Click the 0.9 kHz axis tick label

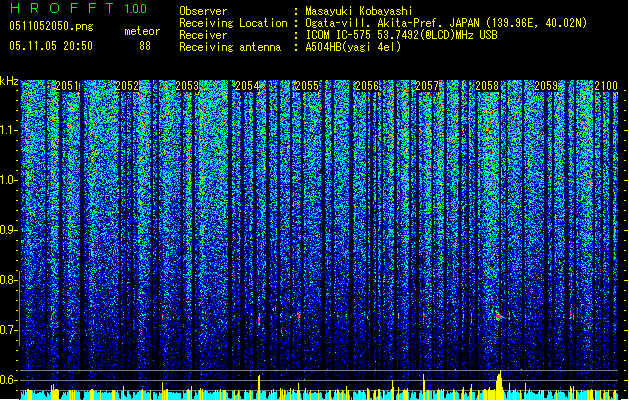tap(8, 230)
